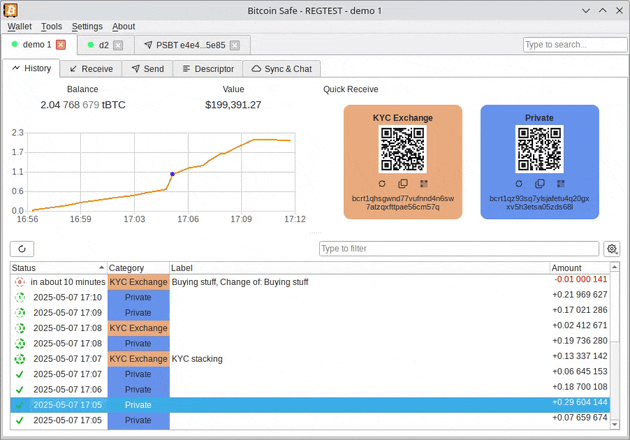Open the Sync & Chat tab
This screenshot has height=440, width=630.
[x=281, y=69]
